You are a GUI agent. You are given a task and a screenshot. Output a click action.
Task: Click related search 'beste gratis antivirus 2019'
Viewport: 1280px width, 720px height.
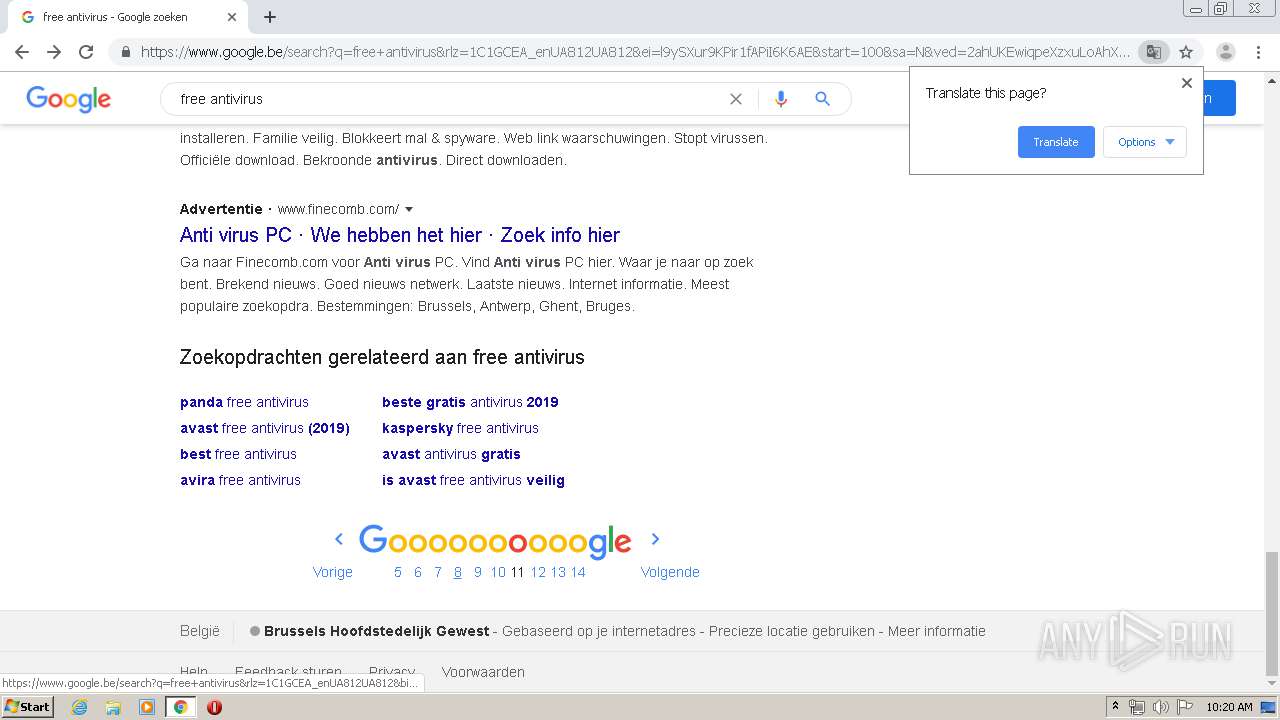click(470, 402)
